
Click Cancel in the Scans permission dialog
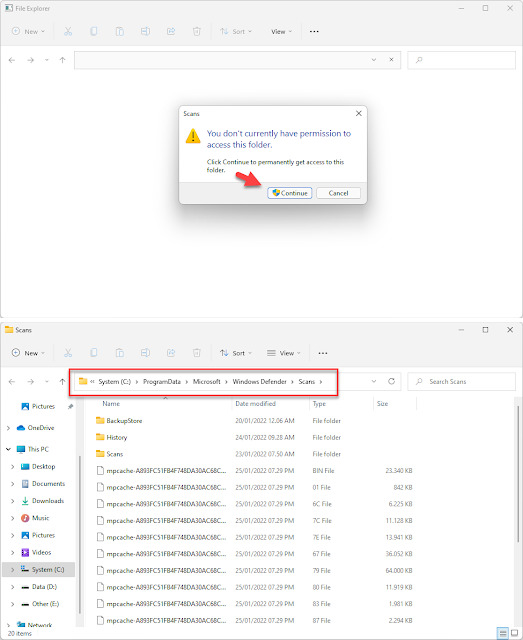coord(338,193)
